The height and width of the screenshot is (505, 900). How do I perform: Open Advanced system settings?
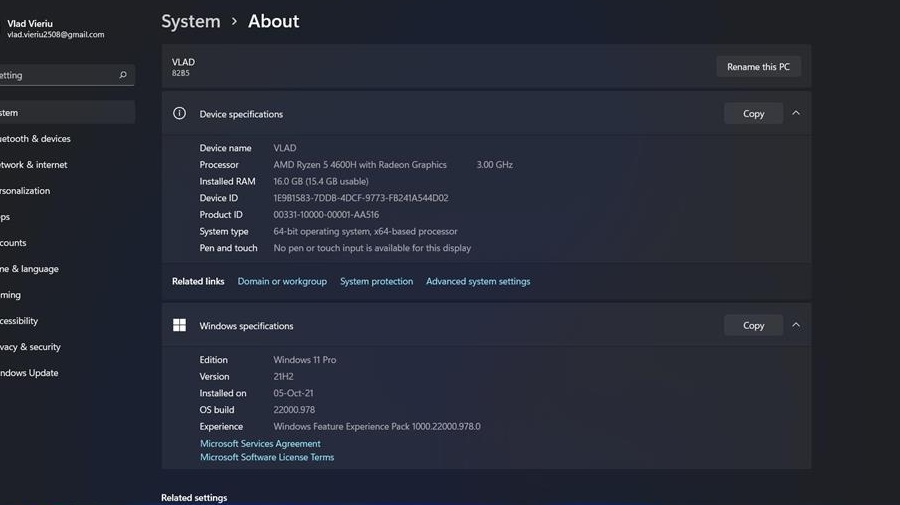[478, 282]
